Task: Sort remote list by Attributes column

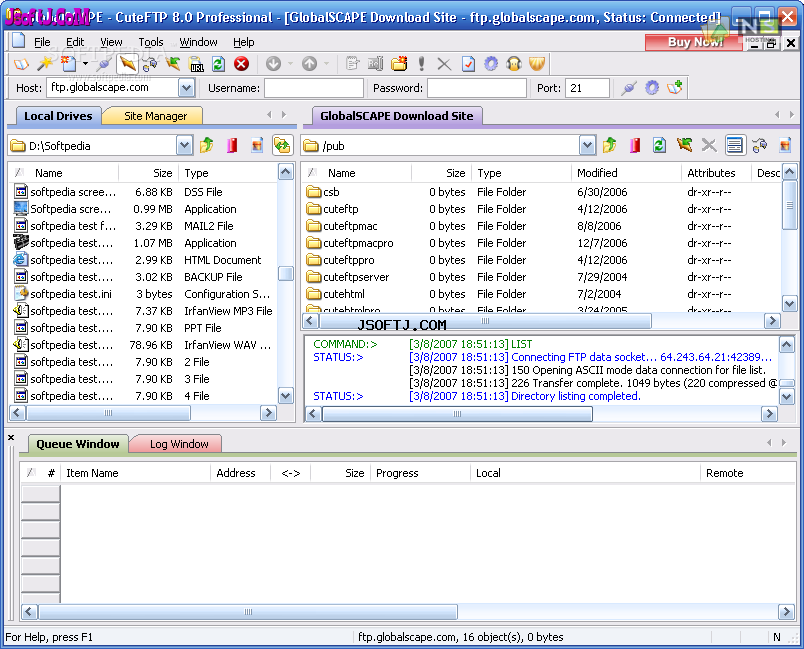Action: (x=716, y=173)
